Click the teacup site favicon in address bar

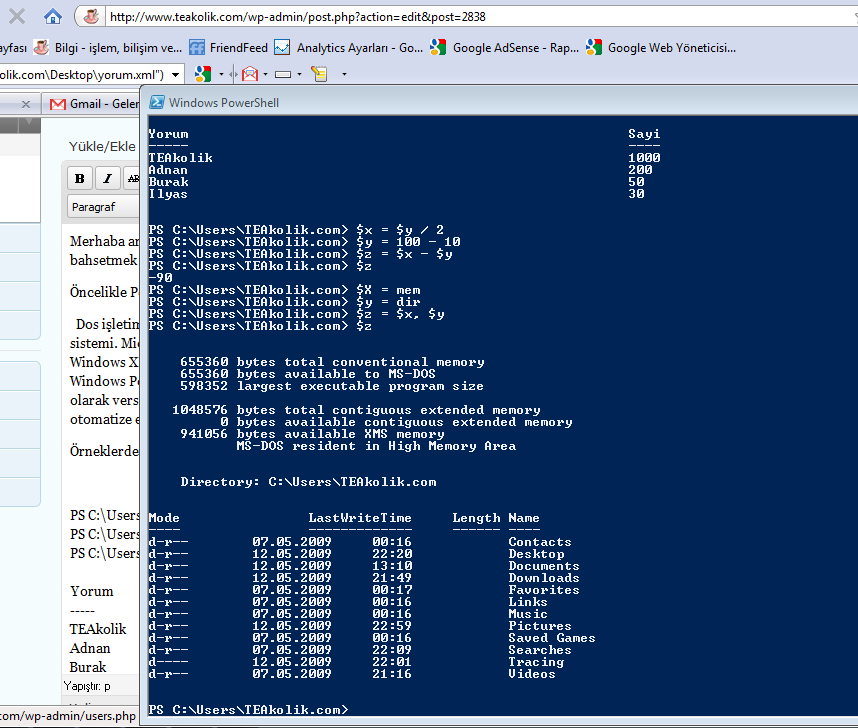pos(91,16)
